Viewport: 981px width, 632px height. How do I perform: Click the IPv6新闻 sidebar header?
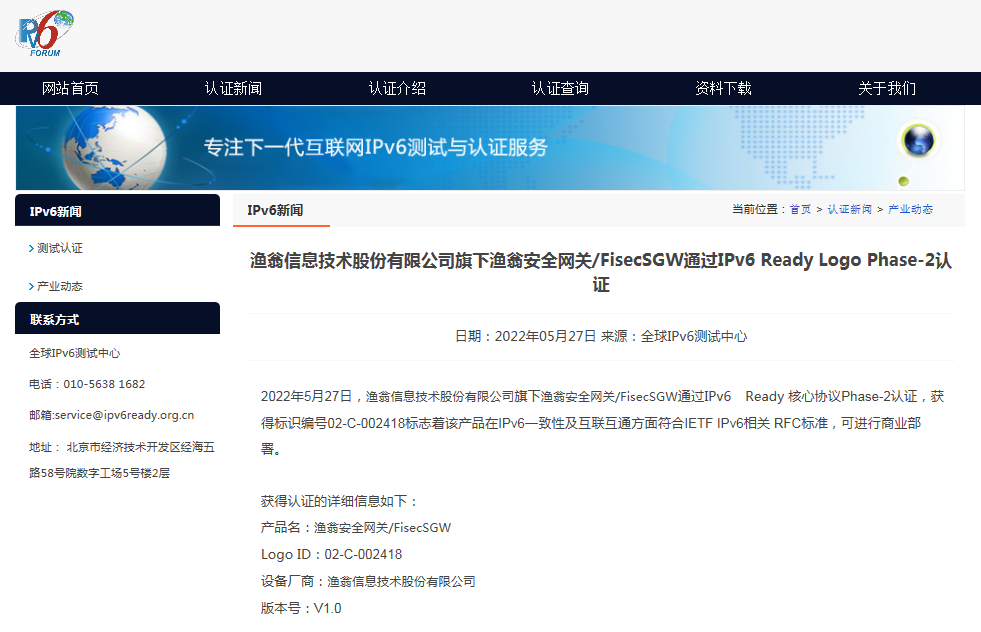(x=56, y=211)
